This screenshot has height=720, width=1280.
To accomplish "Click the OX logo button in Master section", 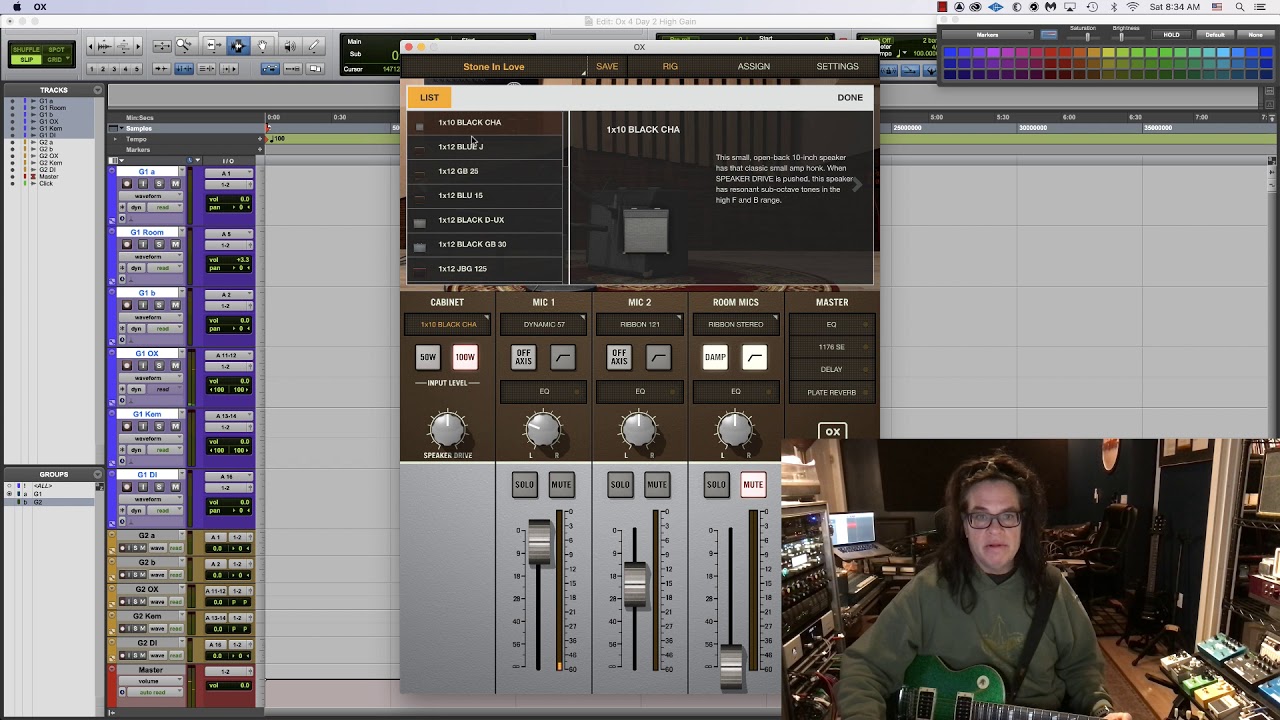I will click(832, 432).
